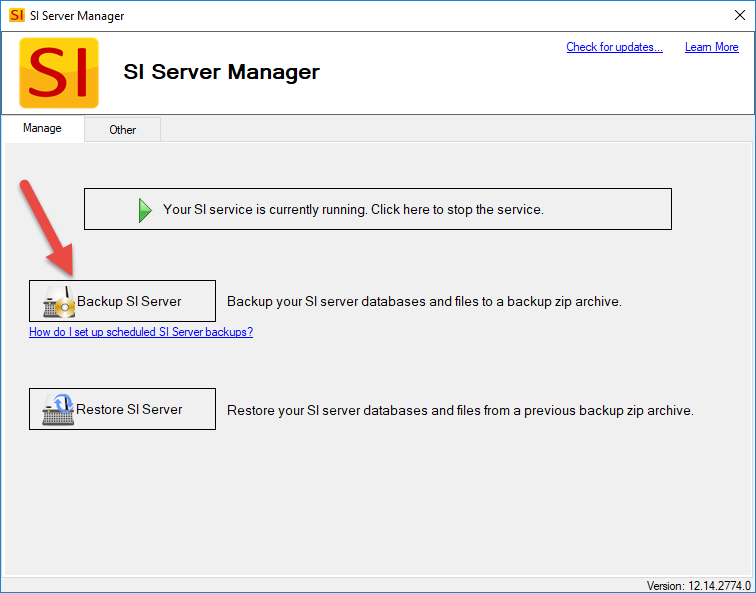The width and height of the screenshot is (756, 593).
Task: Open Check for updates link
Action: 614,47
